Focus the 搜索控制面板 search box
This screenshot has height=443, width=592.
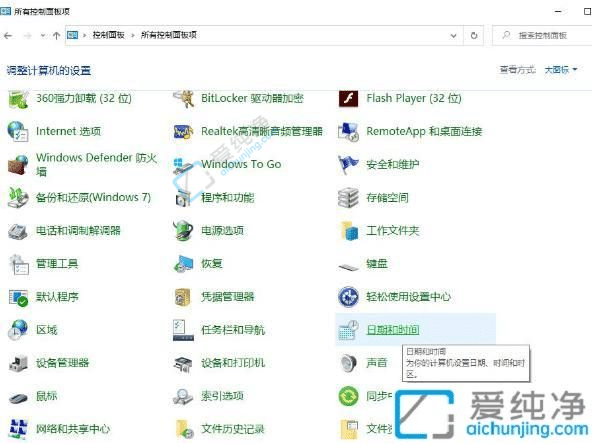542,36
